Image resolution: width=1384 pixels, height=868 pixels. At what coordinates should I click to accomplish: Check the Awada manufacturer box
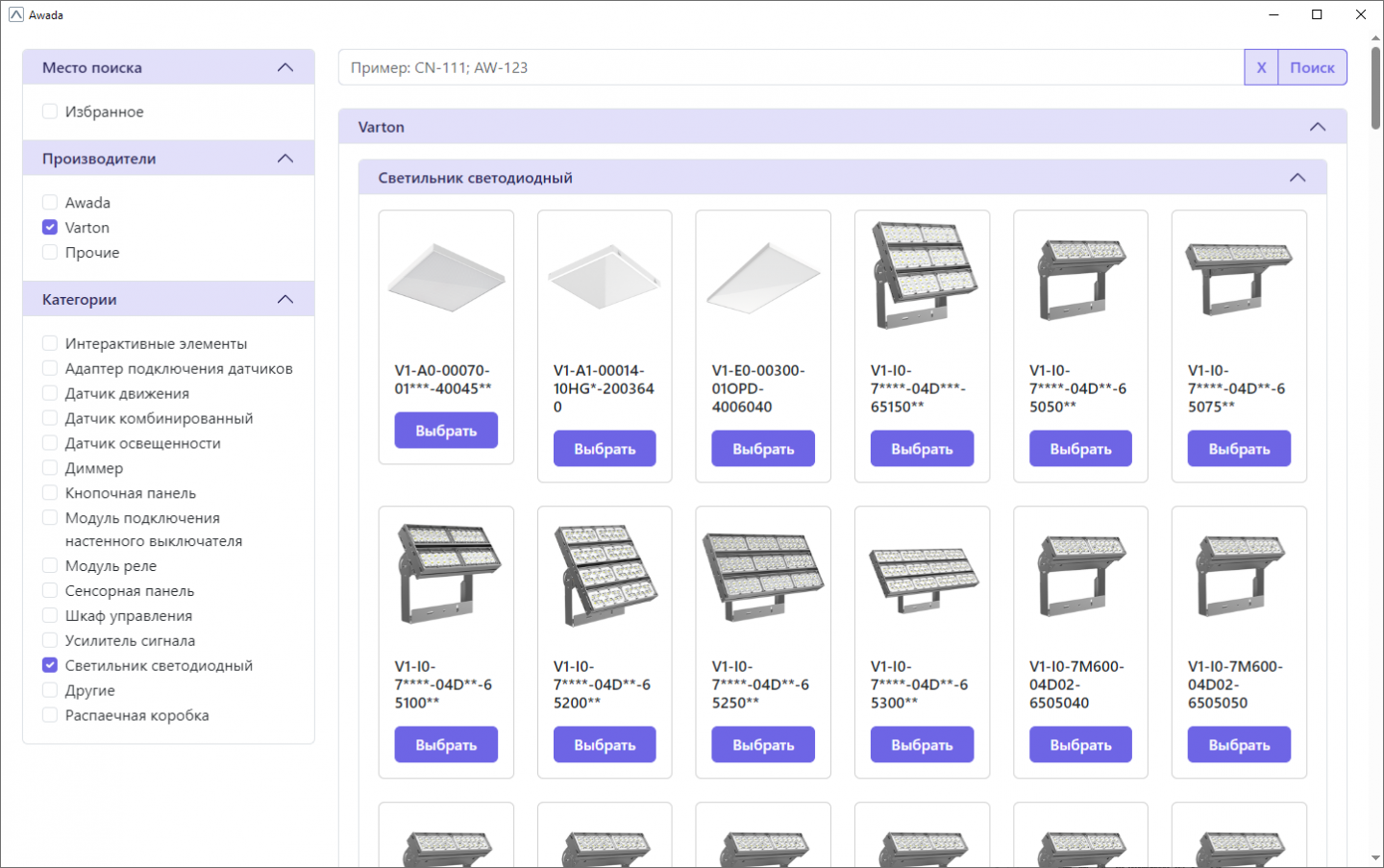point(50,202)
